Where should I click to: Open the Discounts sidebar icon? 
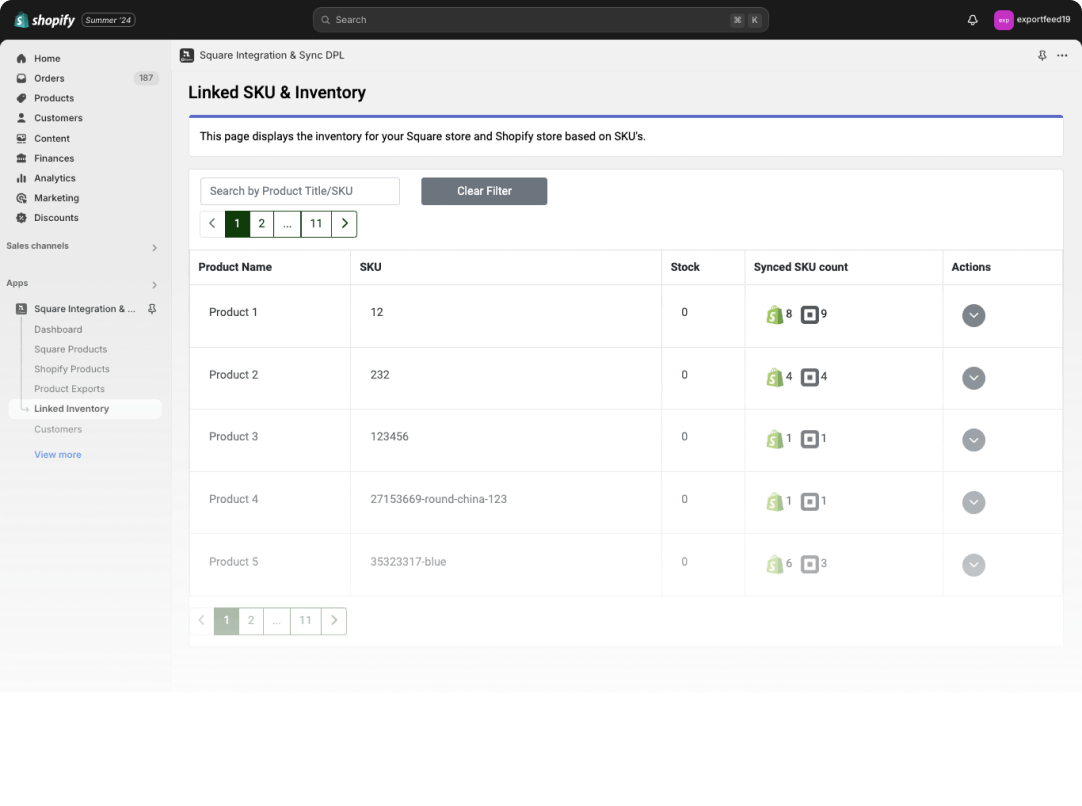pyautogui.click(x=20, y=218)
